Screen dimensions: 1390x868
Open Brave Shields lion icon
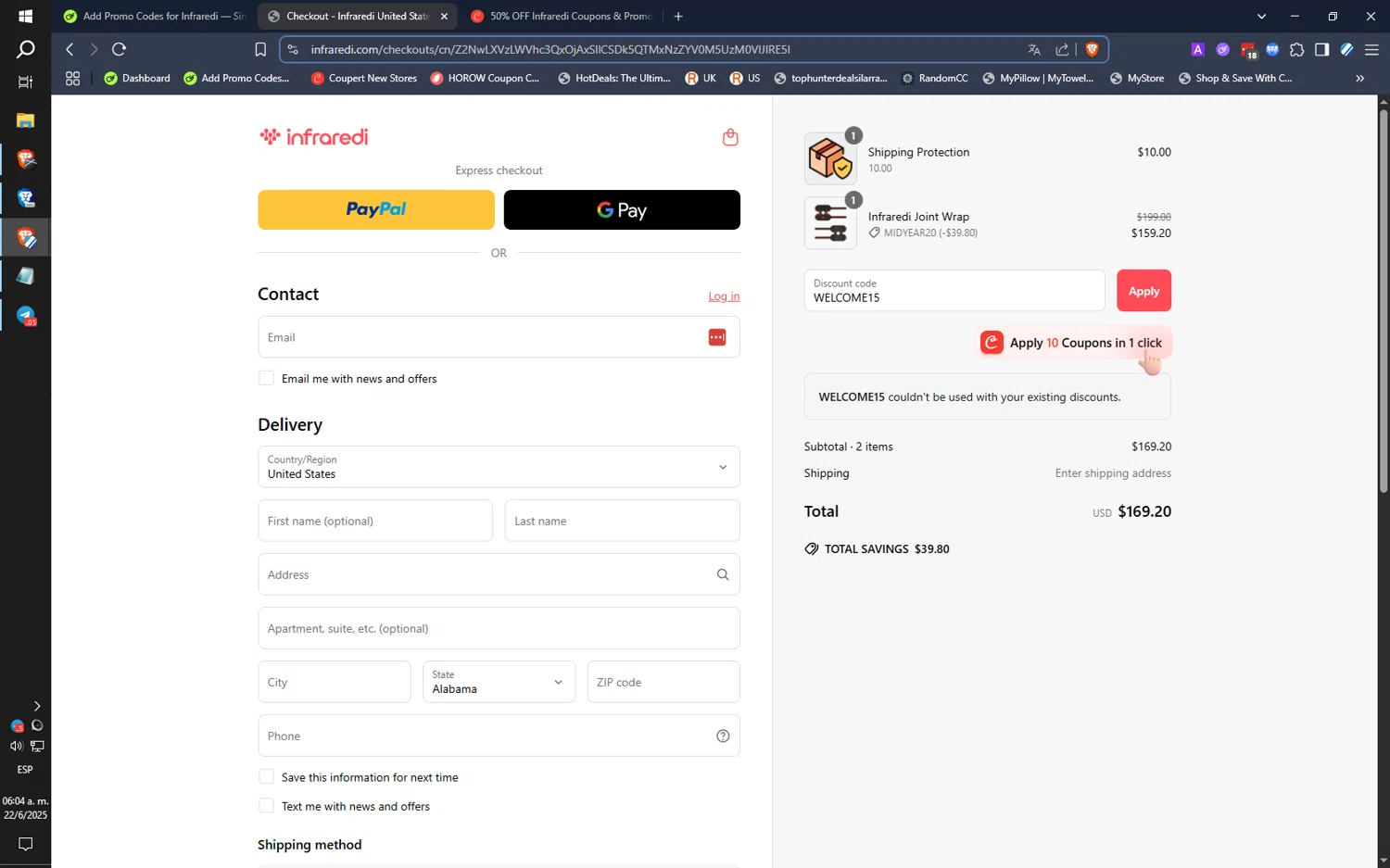1092,49
